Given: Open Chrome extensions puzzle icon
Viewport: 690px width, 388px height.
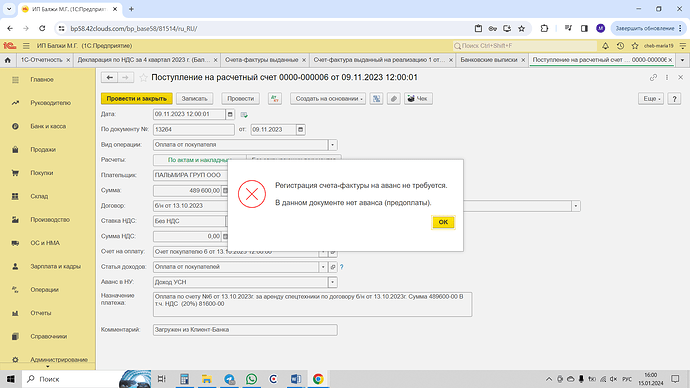Looking at the screenshot, I should pyautogui.click(x=544, y=28).
